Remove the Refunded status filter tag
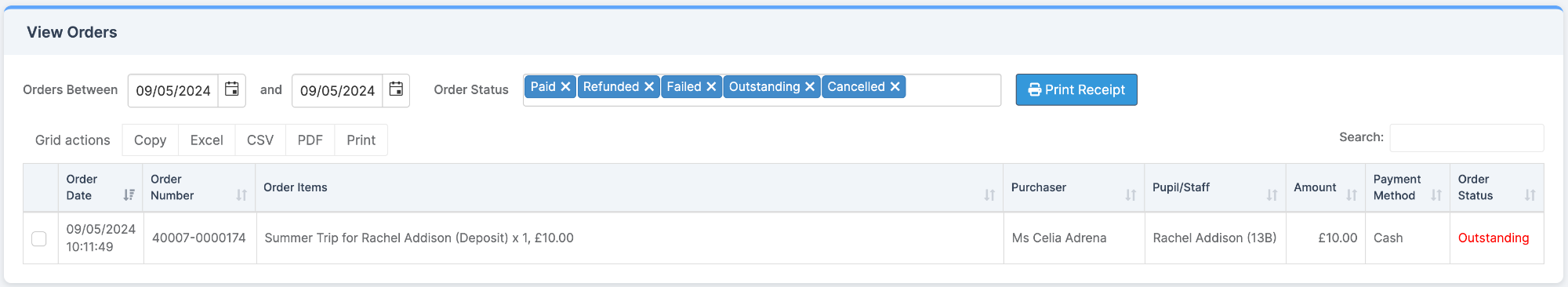The width and height of the screenshot is (1568, 287). [x=649, y=87]
